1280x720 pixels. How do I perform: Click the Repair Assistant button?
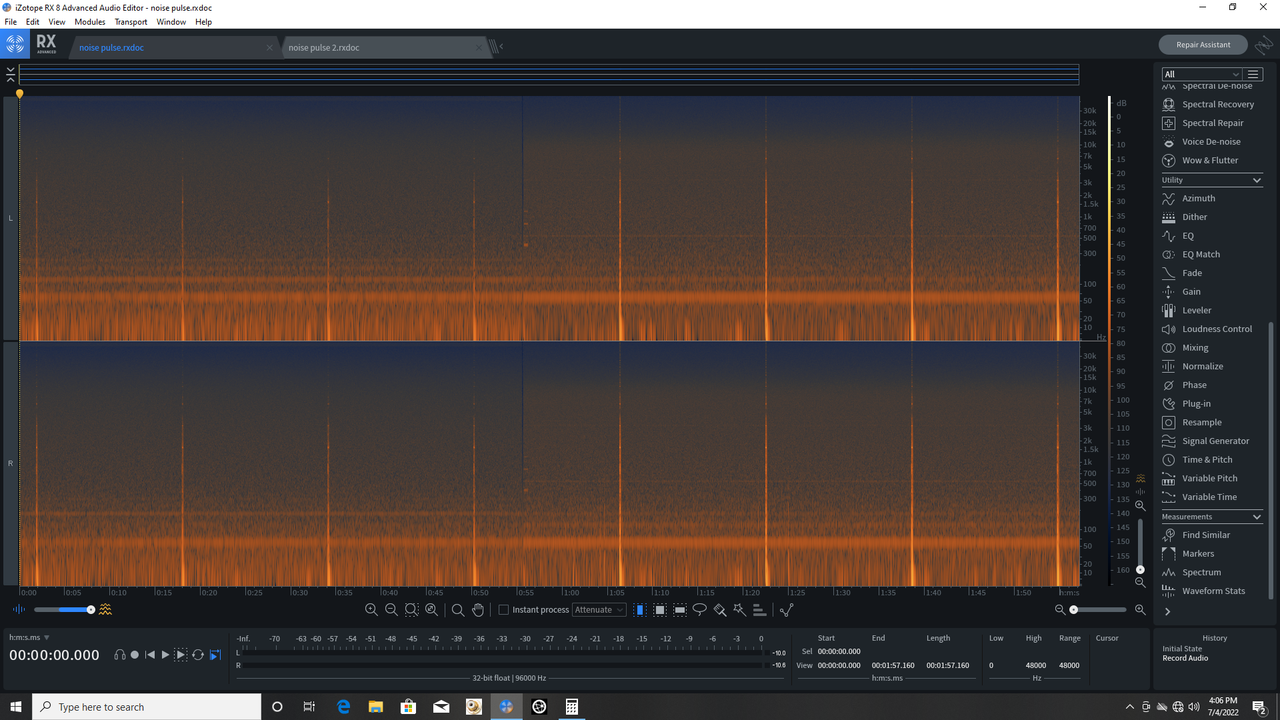pyautogui.click(x=1201, y=44)
